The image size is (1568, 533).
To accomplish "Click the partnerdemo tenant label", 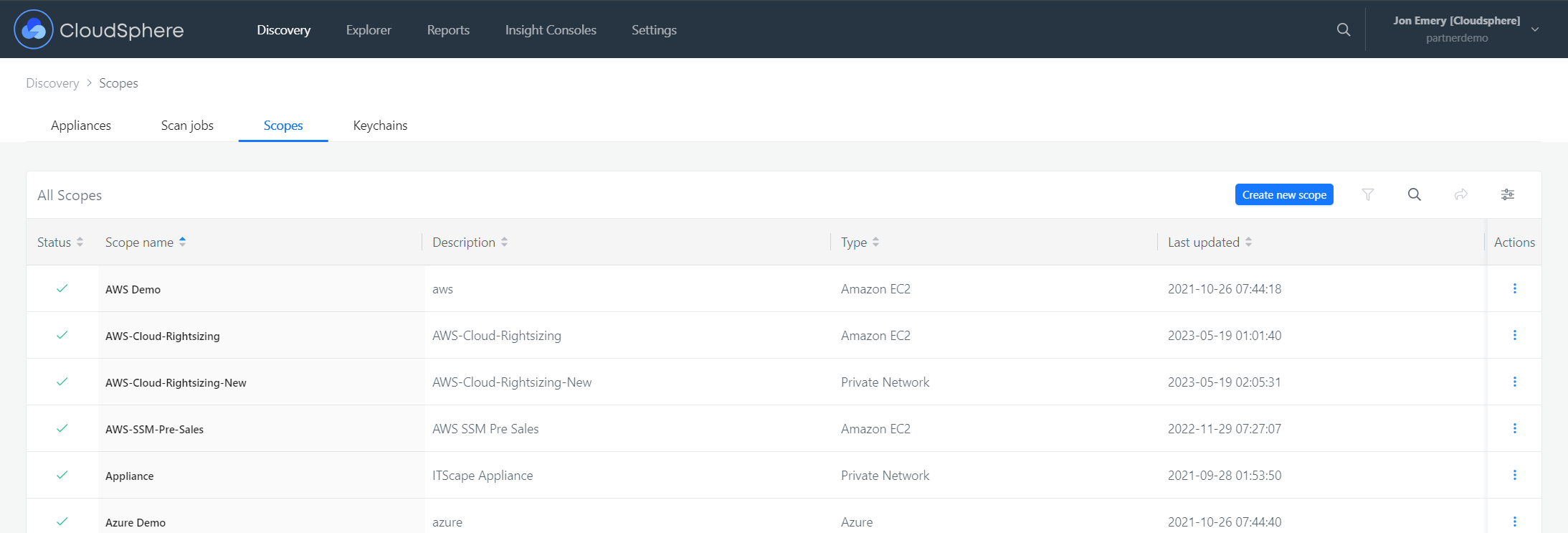I will [1457, 38].
